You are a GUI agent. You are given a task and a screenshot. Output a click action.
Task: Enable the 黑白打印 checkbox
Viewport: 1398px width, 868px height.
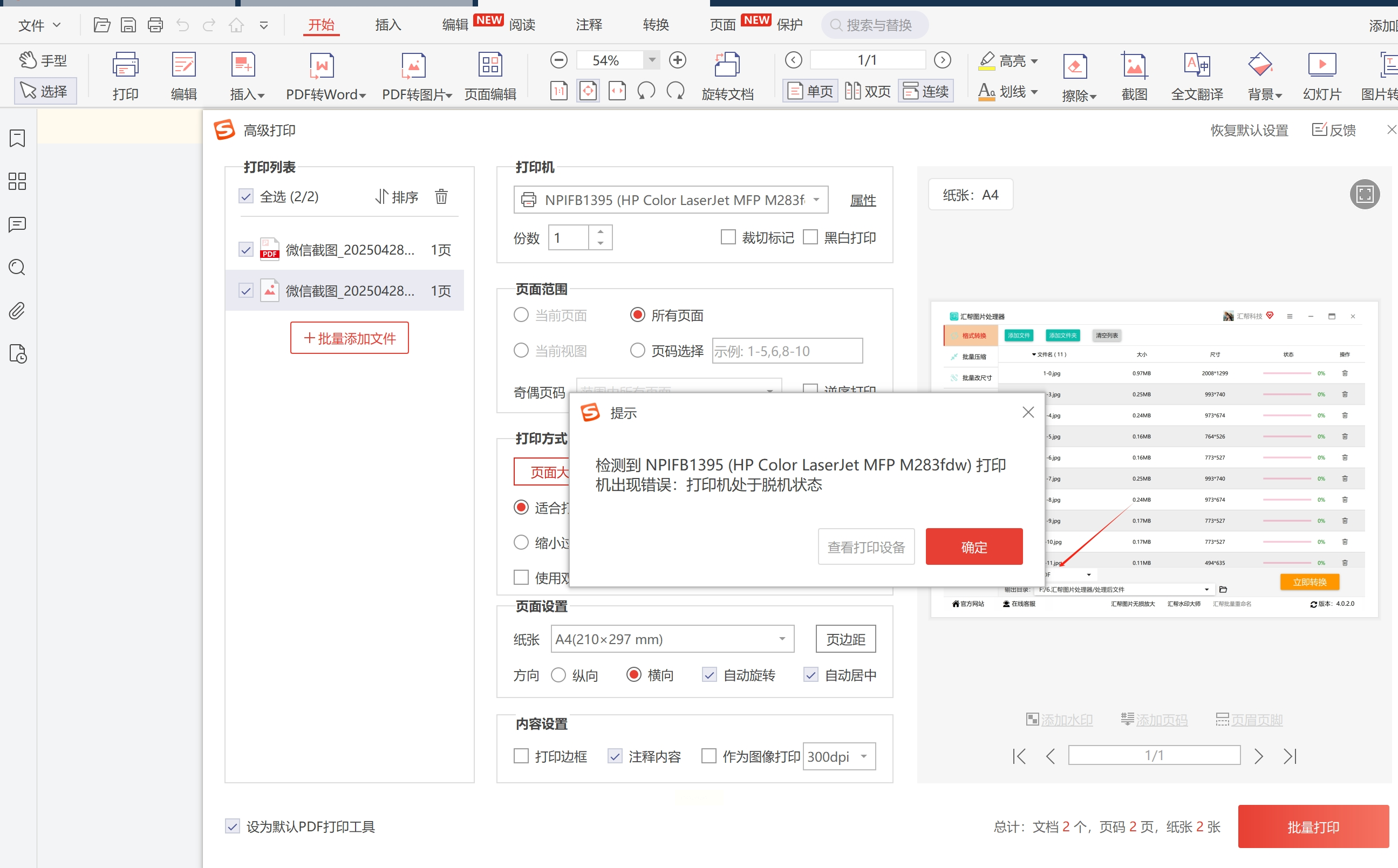click(x=810, y=237)
